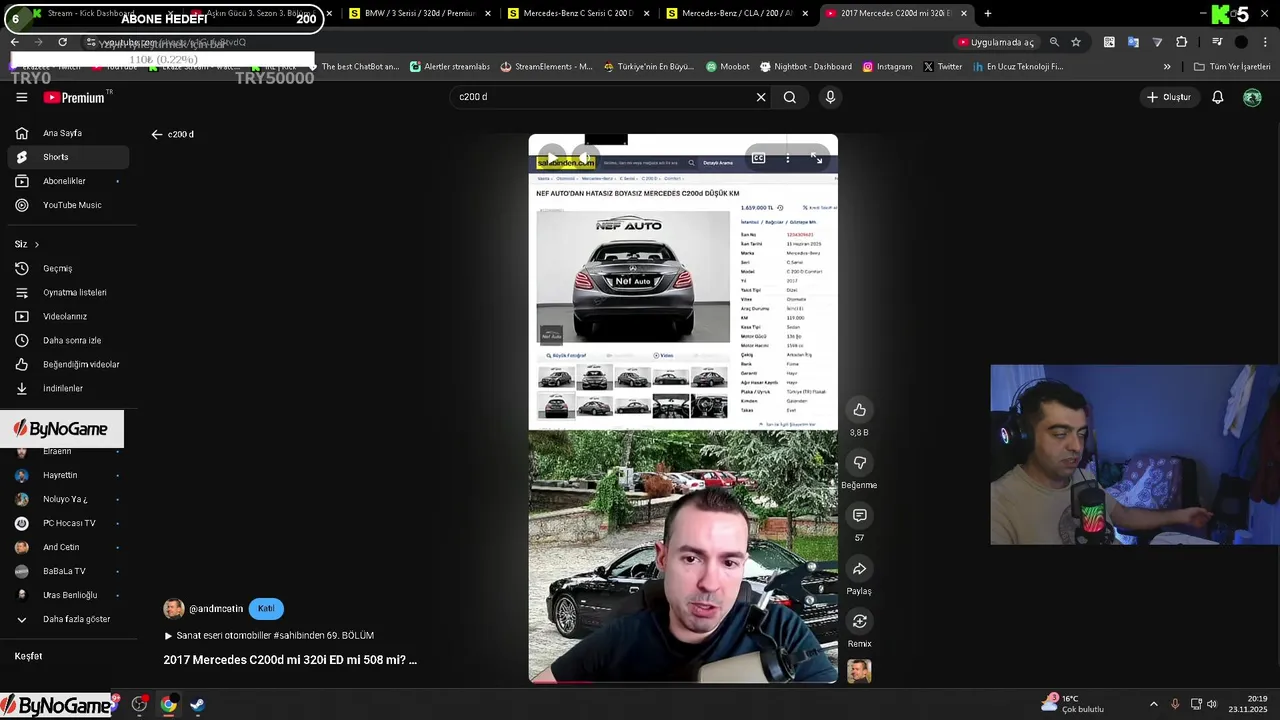Image resolution: width=1280 pixels, height=720 pixels.
Task: Click the magnifier search button
Action: click(x=790, y=97)
